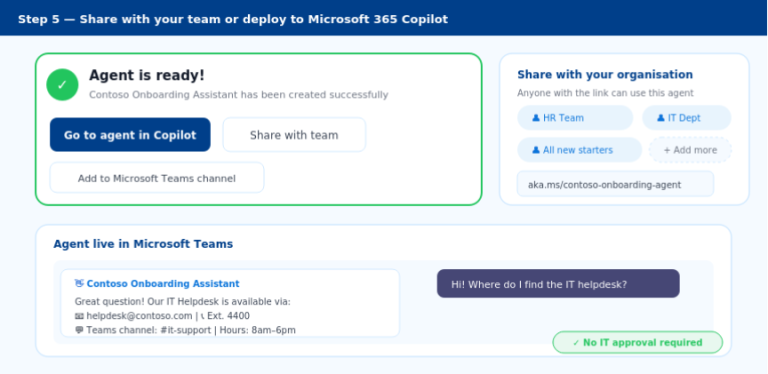Click the #it-support Teams channel text
768x374 pixels.
[x=186, y=330]
